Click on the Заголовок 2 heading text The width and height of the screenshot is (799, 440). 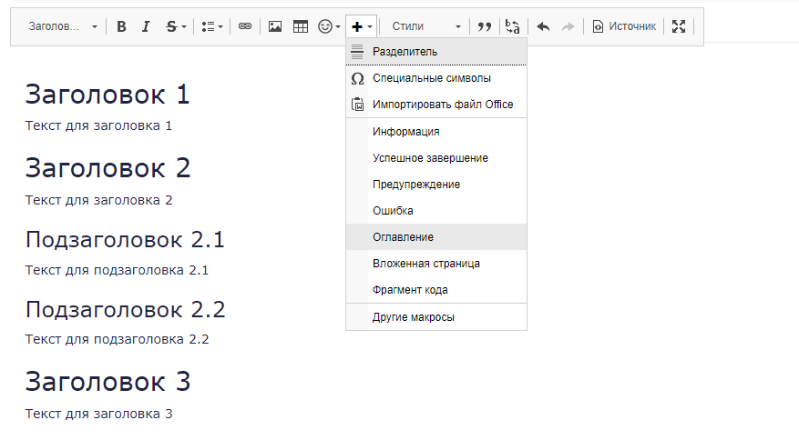[108, 168]
